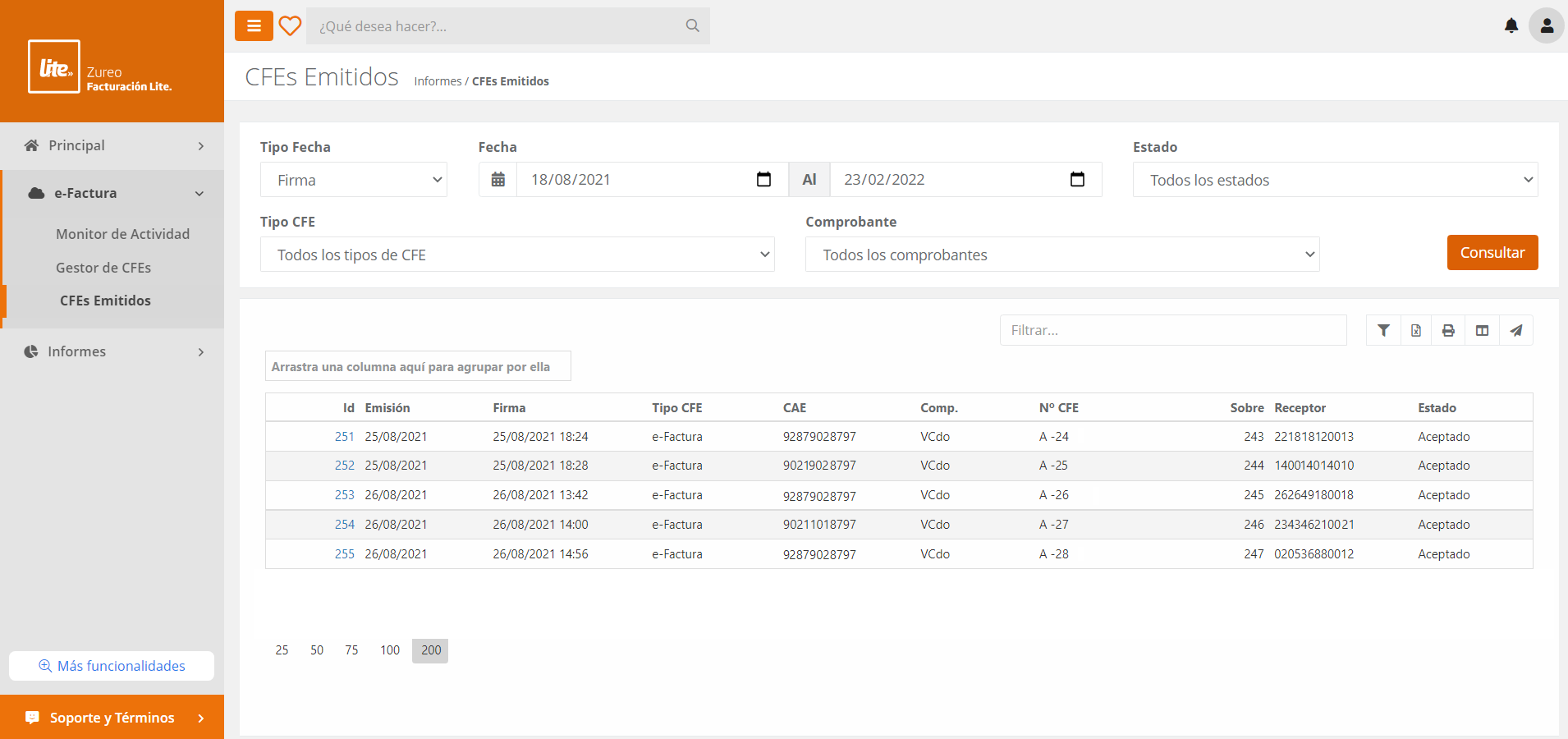Set page size to 50

[317, 650]
